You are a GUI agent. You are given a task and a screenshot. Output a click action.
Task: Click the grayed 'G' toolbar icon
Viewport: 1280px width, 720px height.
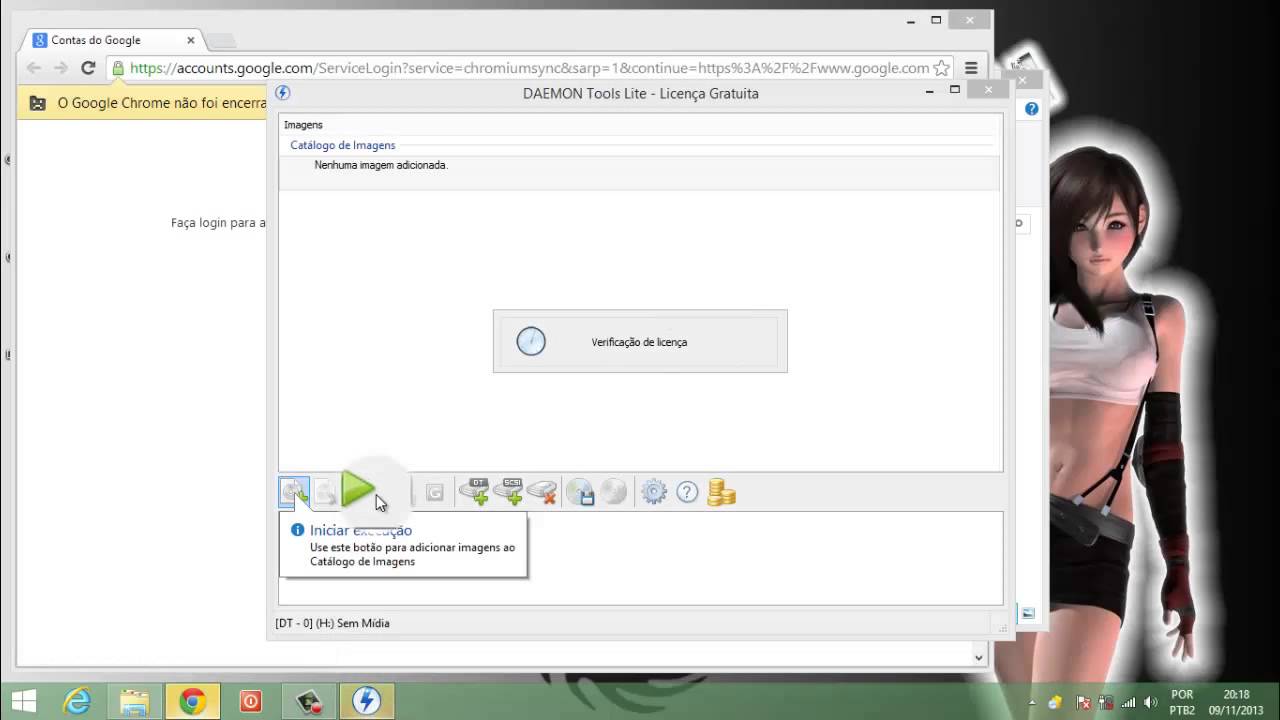point(434,492)
